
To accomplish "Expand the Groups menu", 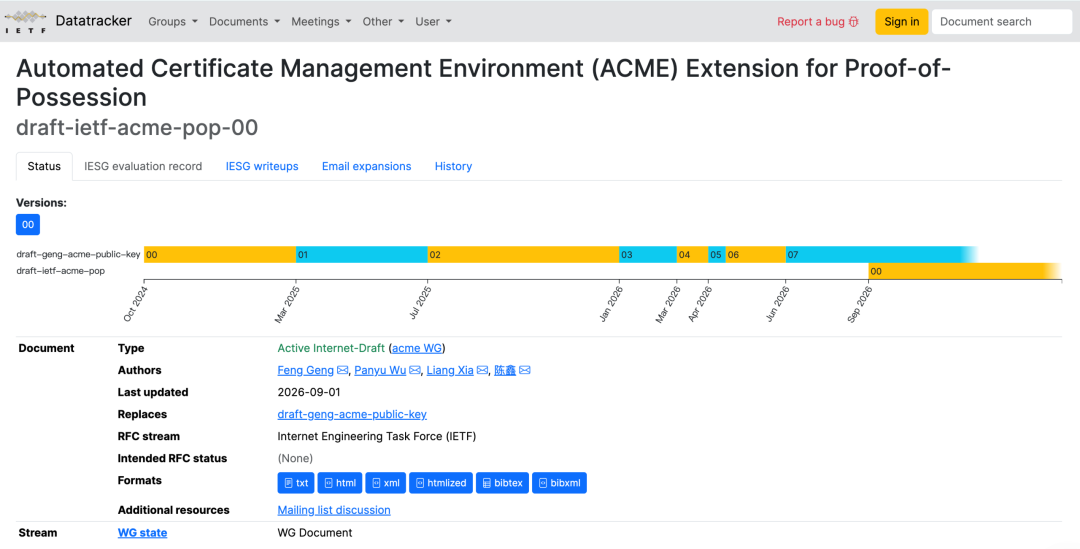I will tap(173, 21).
